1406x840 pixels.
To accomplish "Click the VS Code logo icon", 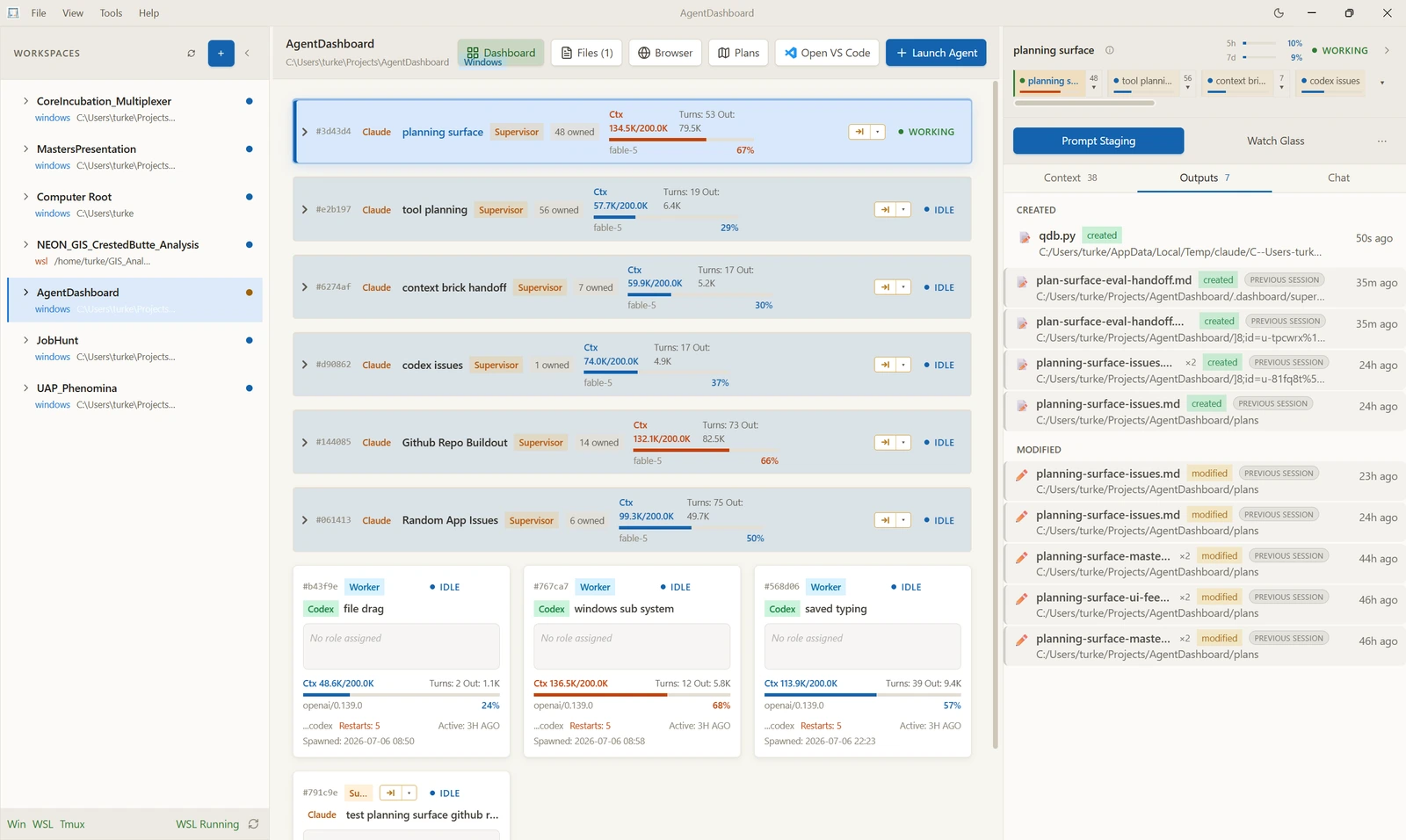I will pyautogui.click(x=791, y=53).
